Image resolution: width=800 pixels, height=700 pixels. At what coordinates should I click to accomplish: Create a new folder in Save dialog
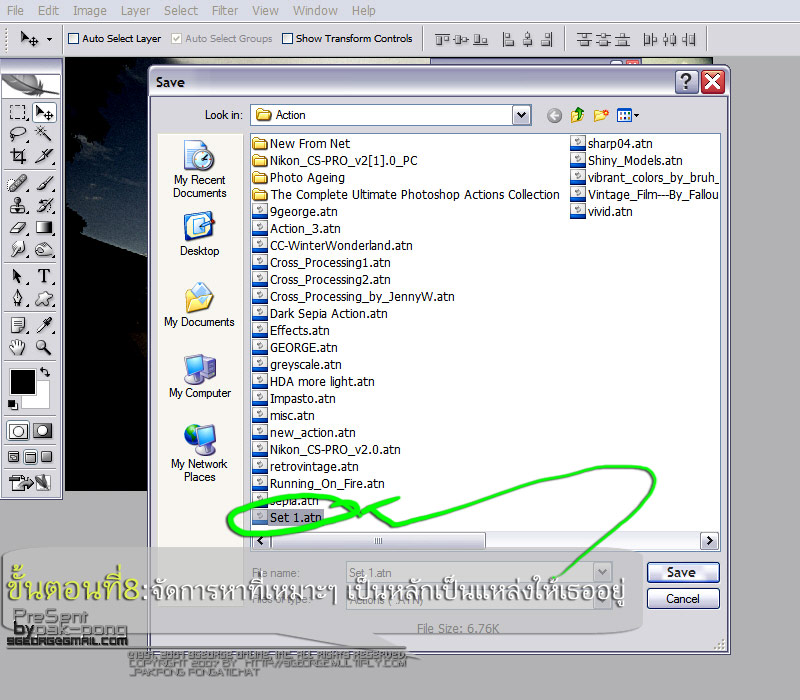(x=601, y=115)
